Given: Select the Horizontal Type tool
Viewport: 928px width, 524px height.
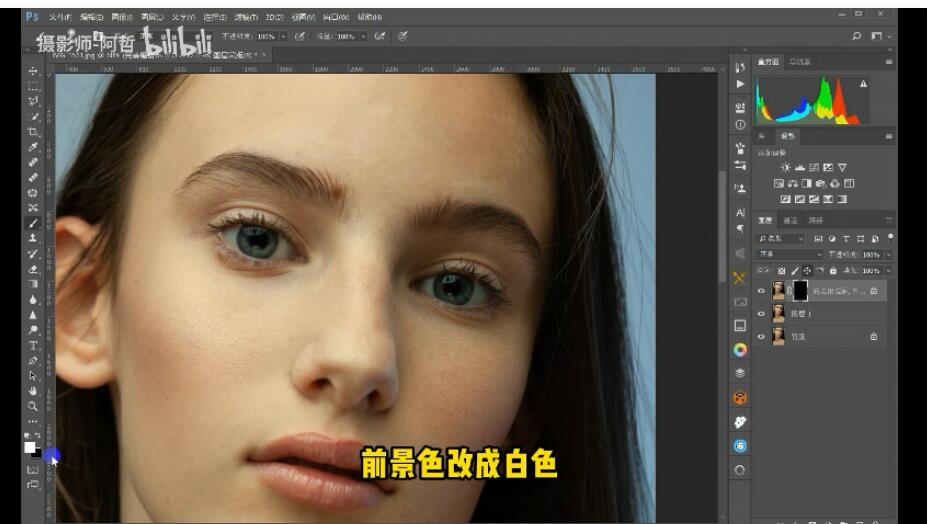Looking at the screenshot, I should (33, 345).
